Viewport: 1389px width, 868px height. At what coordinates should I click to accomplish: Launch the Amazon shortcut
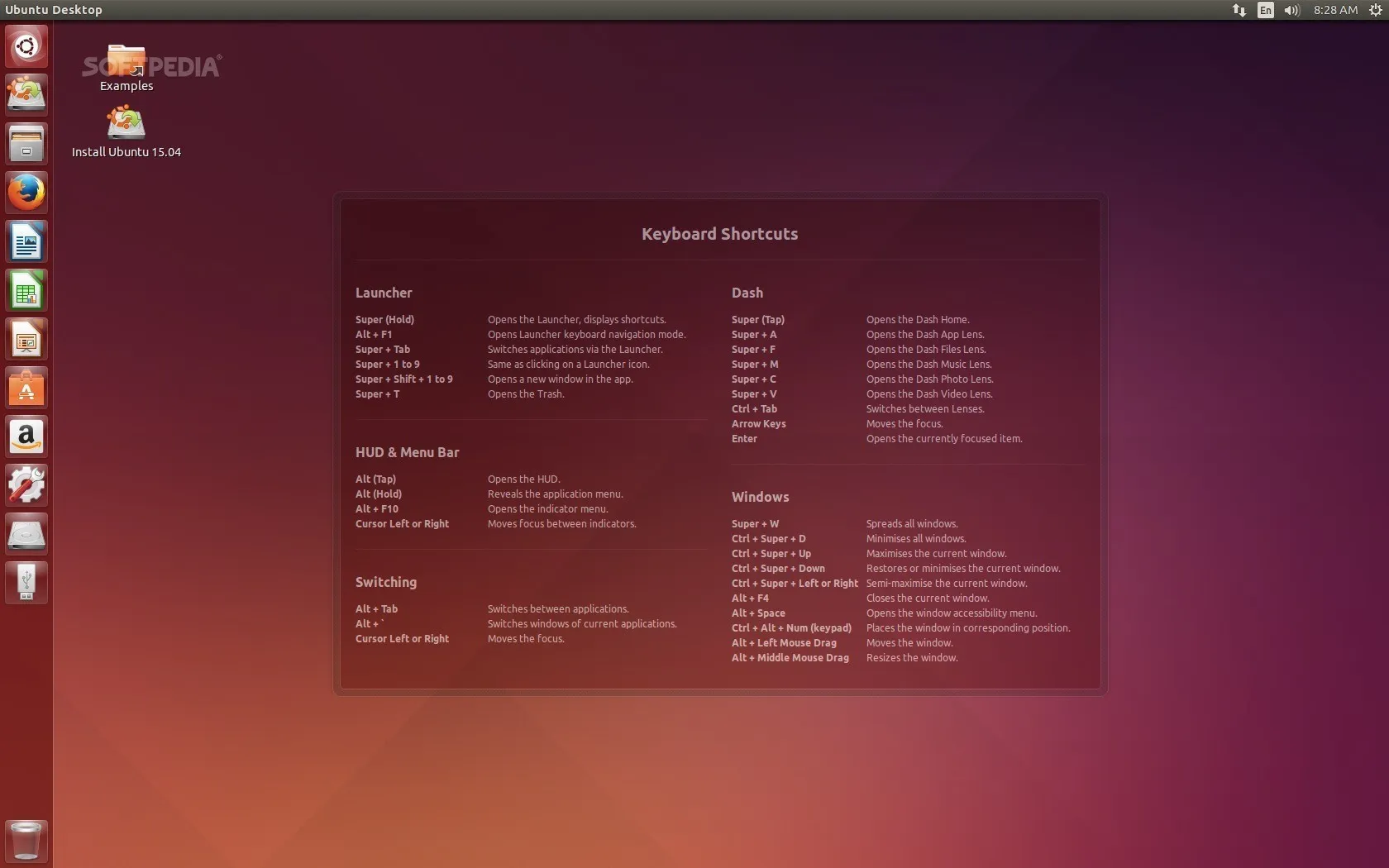(x=26, y=436)
